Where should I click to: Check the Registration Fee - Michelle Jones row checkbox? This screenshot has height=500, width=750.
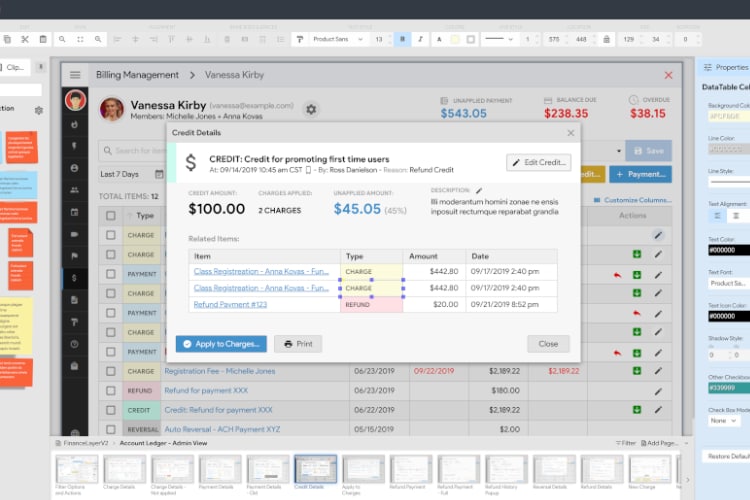click(x=110, y=371)
